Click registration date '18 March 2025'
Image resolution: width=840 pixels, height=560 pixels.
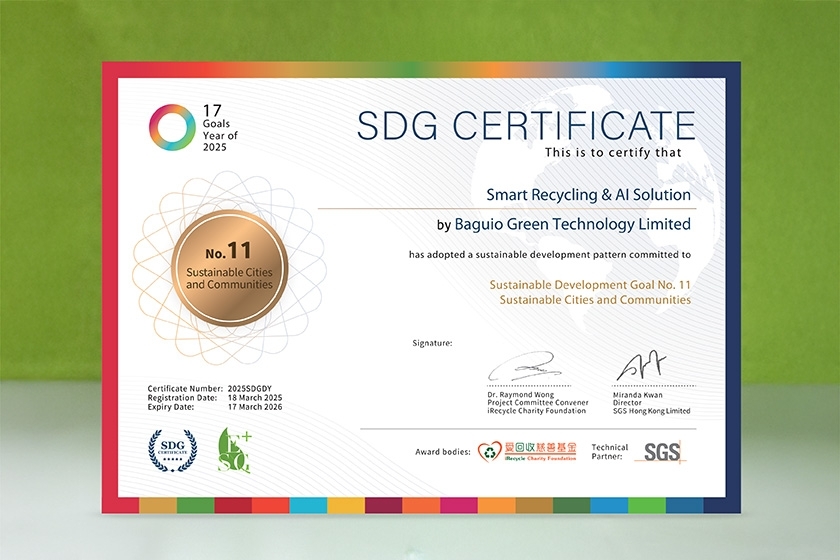(255, 398)
